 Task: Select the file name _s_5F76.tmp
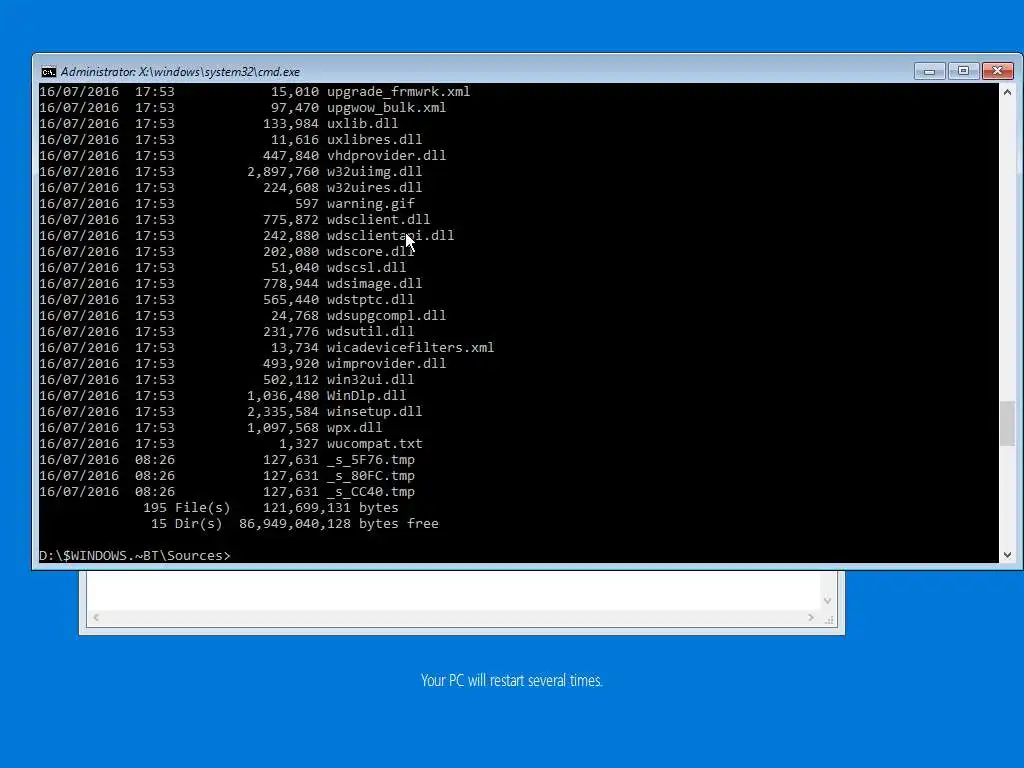370,460
